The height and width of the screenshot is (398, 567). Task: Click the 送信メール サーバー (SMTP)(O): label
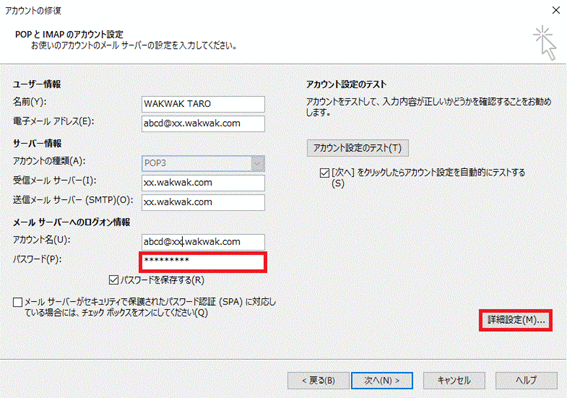click(73, 200)
